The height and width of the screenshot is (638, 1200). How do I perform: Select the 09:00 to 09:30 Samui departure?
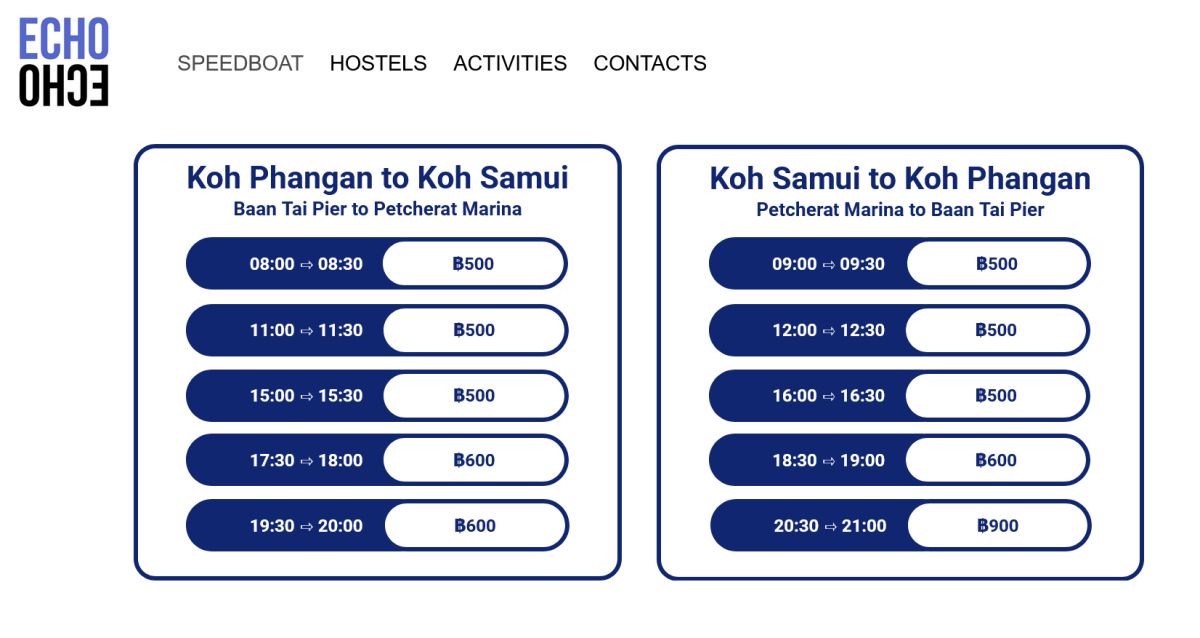point(828,264)
